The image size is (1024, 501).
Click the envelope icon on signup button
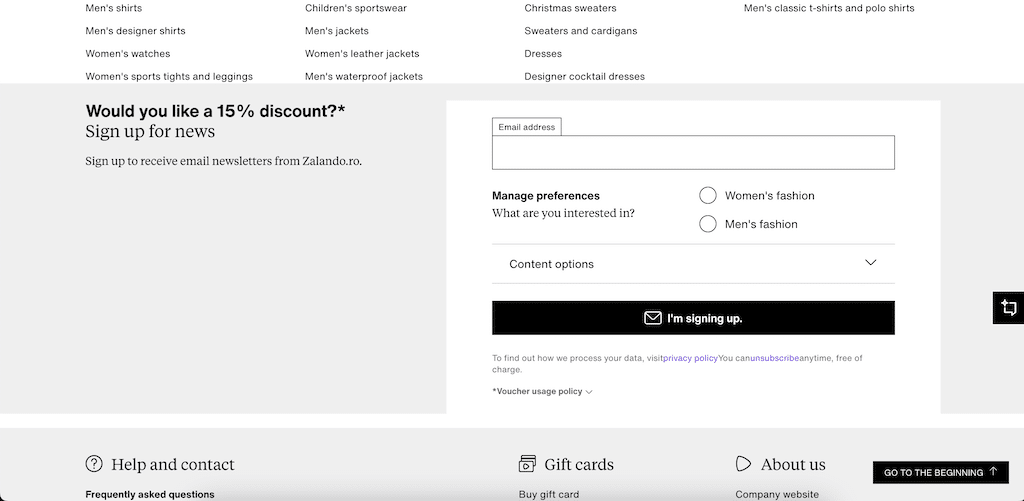pyautogui.click(x=653, y=318)
